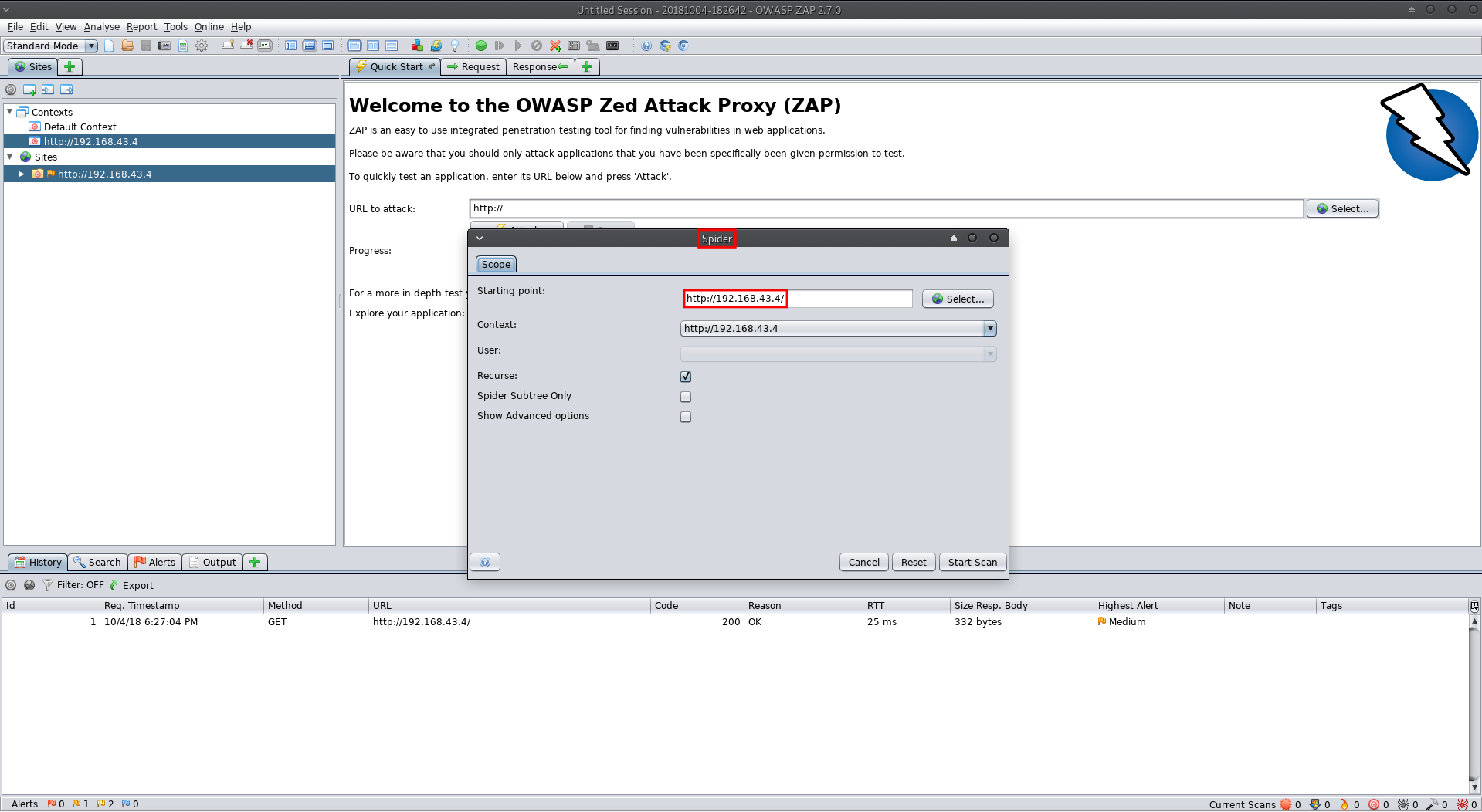Click the globe icon left of Filter: OFF
Image resolution: width=1482 pixels, height=812 pixels.
coord(29,585)
